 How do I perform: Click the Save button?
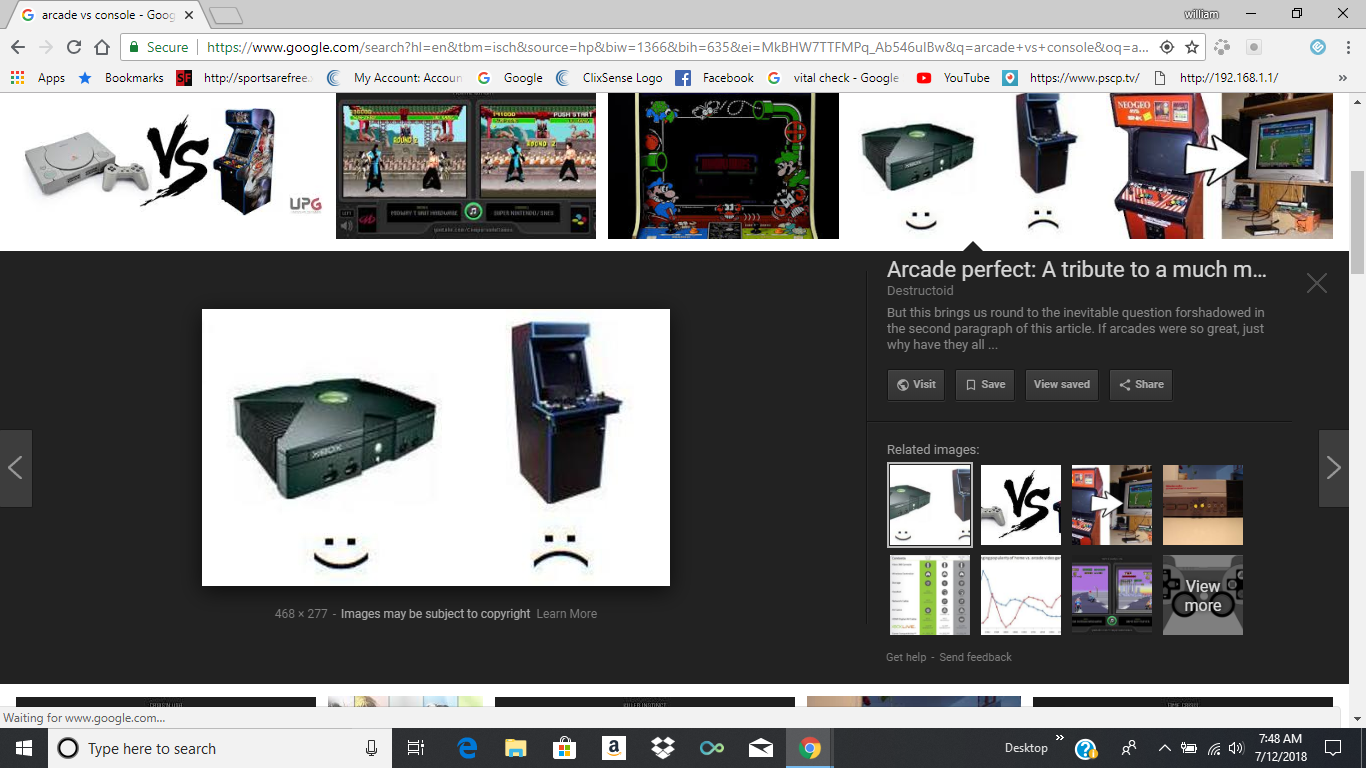click(x=985, y=385)
